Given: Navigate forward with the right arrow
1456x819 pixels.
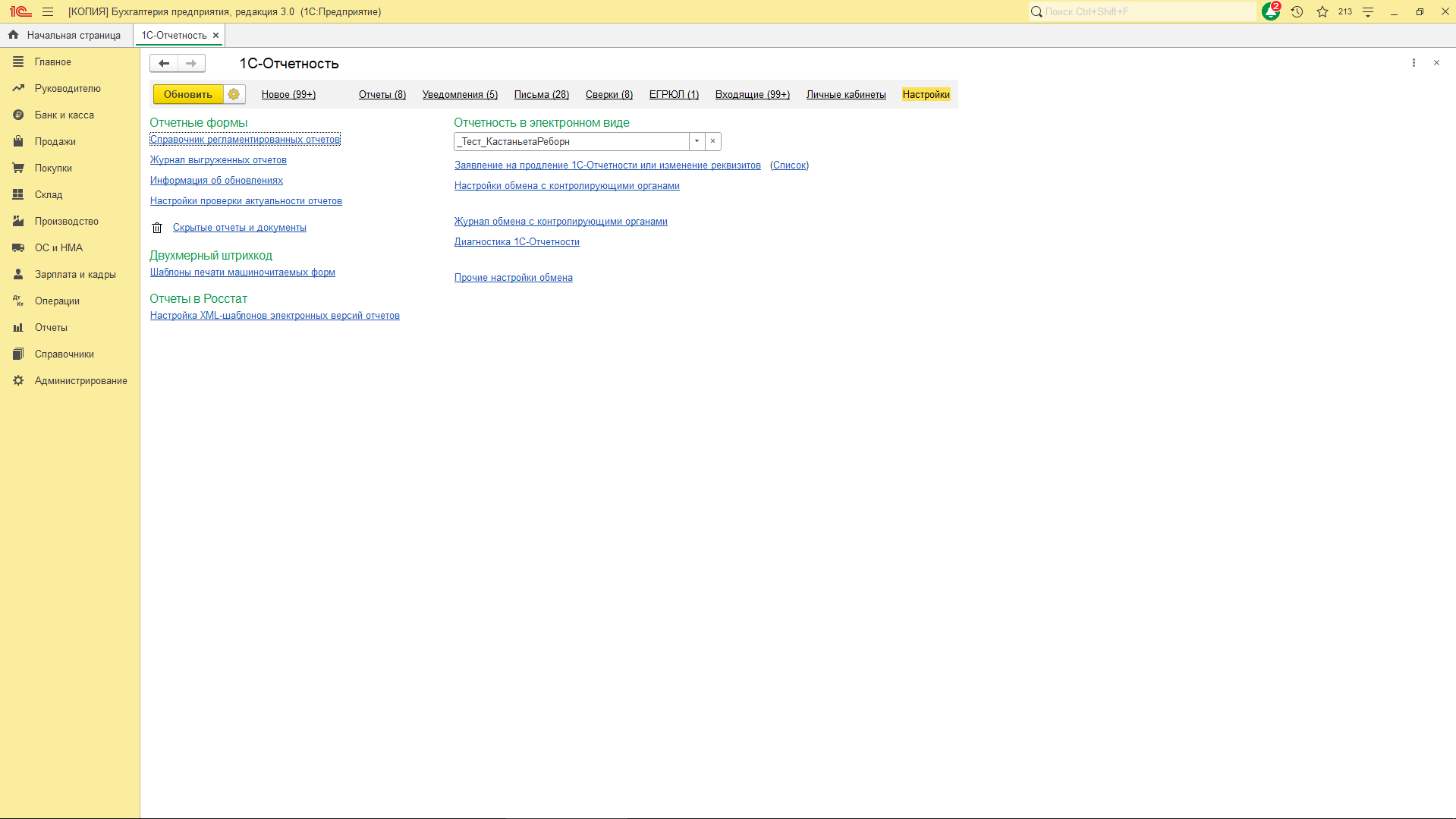Looking at the screenshot, I should pyautogui.click(x=191, y=63).
